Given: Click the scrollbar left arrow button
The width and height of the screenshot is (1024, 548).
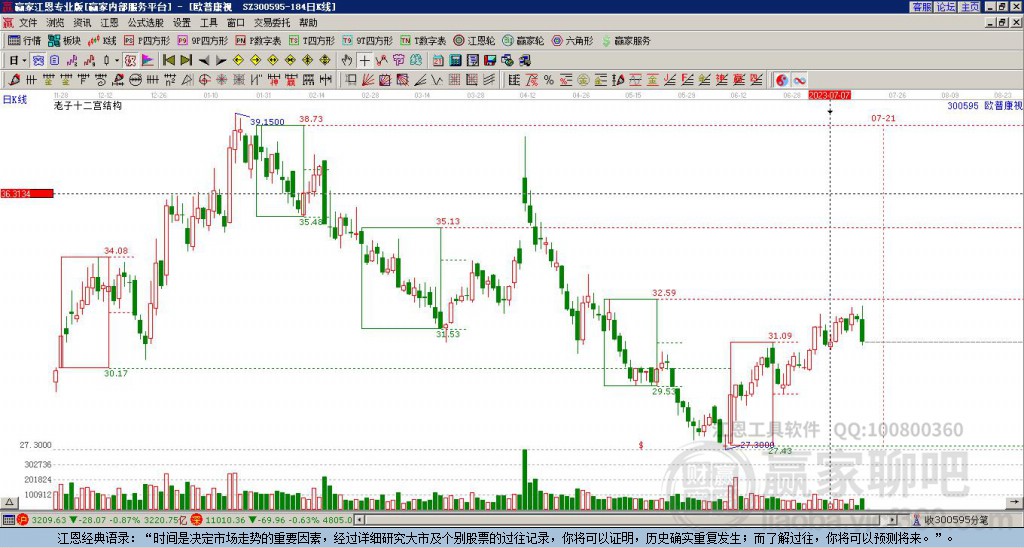Looking at the screenshot, I should (x=359, y=520).
